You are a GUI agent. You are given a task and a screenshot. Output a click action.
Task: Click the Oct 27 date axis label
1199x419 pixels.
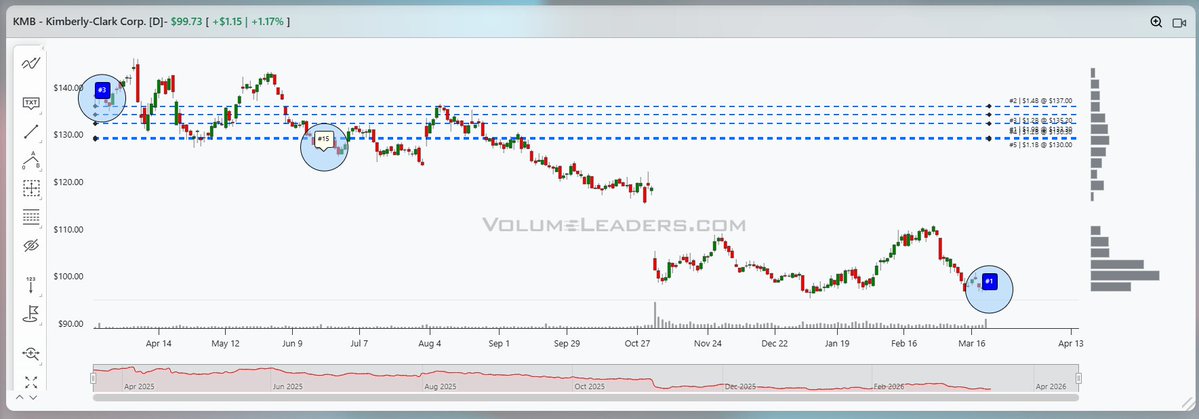click(638, 343)
